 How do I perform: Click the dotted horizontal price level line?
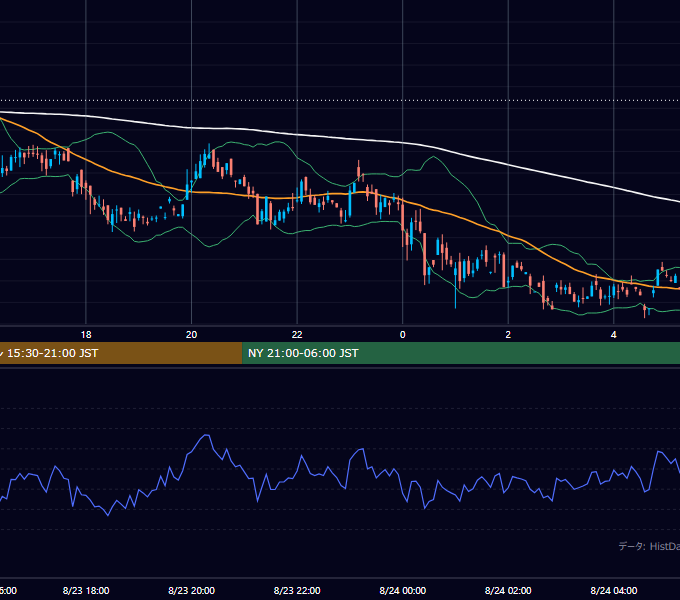(340, 101)
